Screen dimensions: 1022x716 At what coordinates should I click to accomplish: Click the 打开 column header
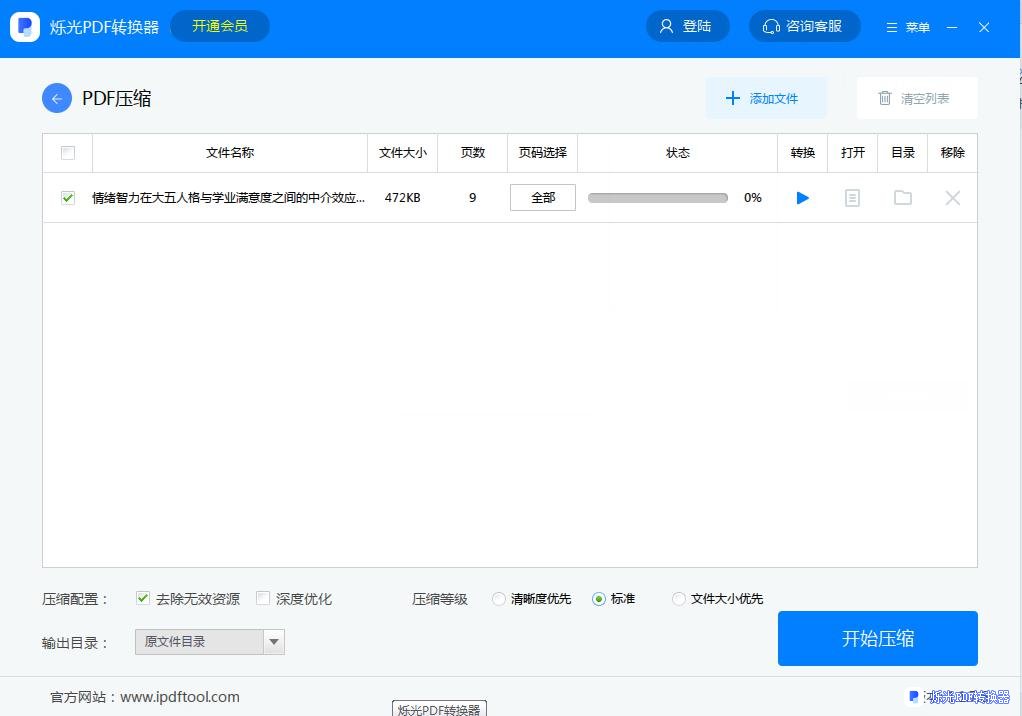(853, 152)
